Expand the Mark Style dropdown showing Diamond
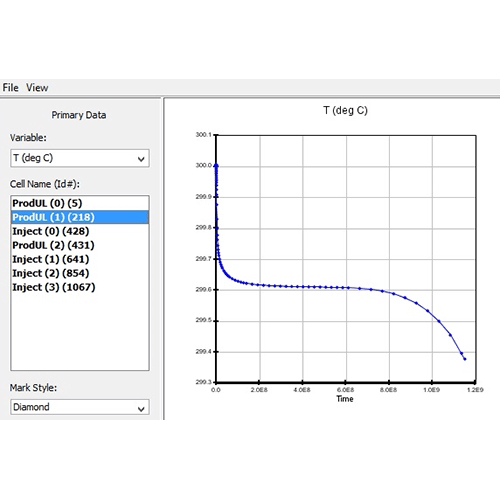The height and width of the screenshot is (500, 500). (x=80, y=407)
